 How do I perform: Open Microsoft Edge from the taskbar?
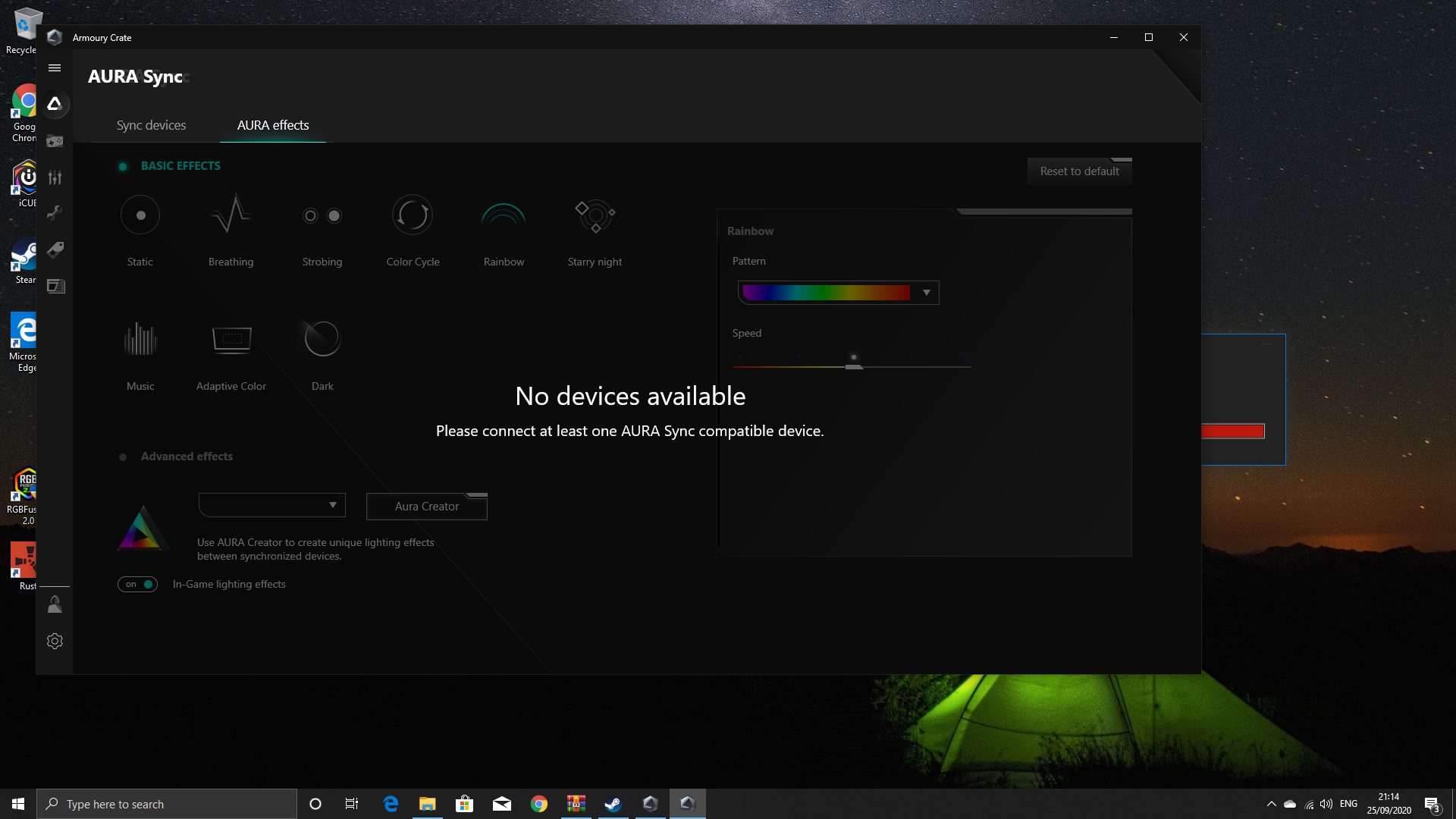coord(391,804)
